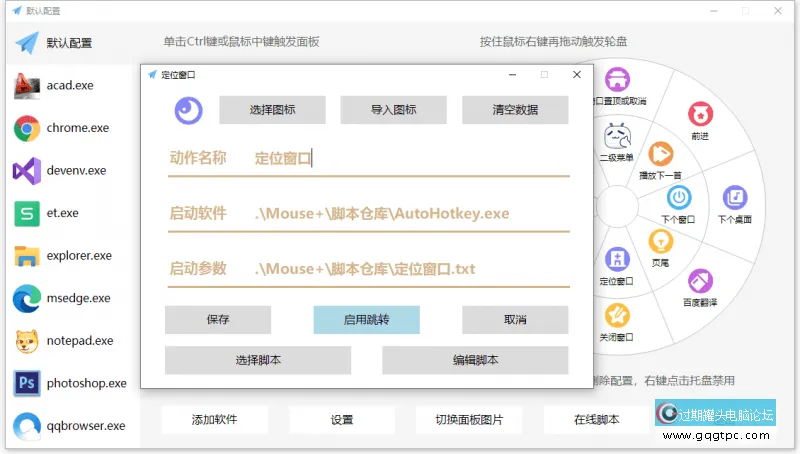Viewport: 800px width, 454px height.
Task: Select the qqbrowser.exe icon
Action: tap(27, 426)
